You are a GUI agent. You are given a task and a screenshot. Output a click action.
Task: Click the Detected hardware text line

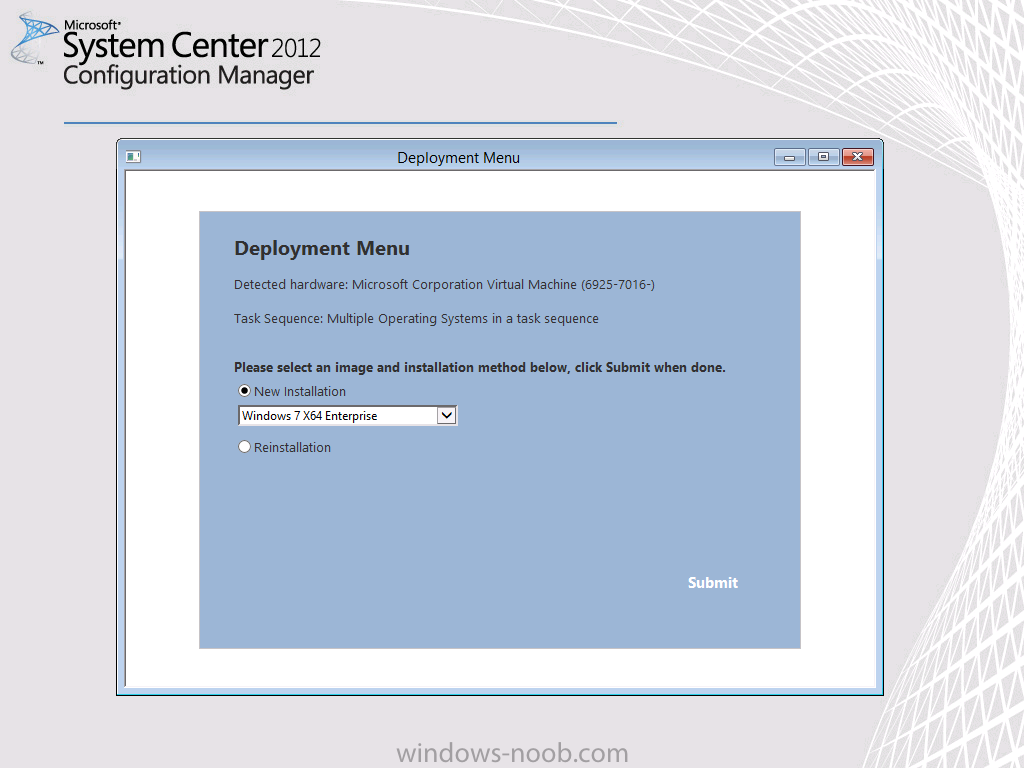444,285
